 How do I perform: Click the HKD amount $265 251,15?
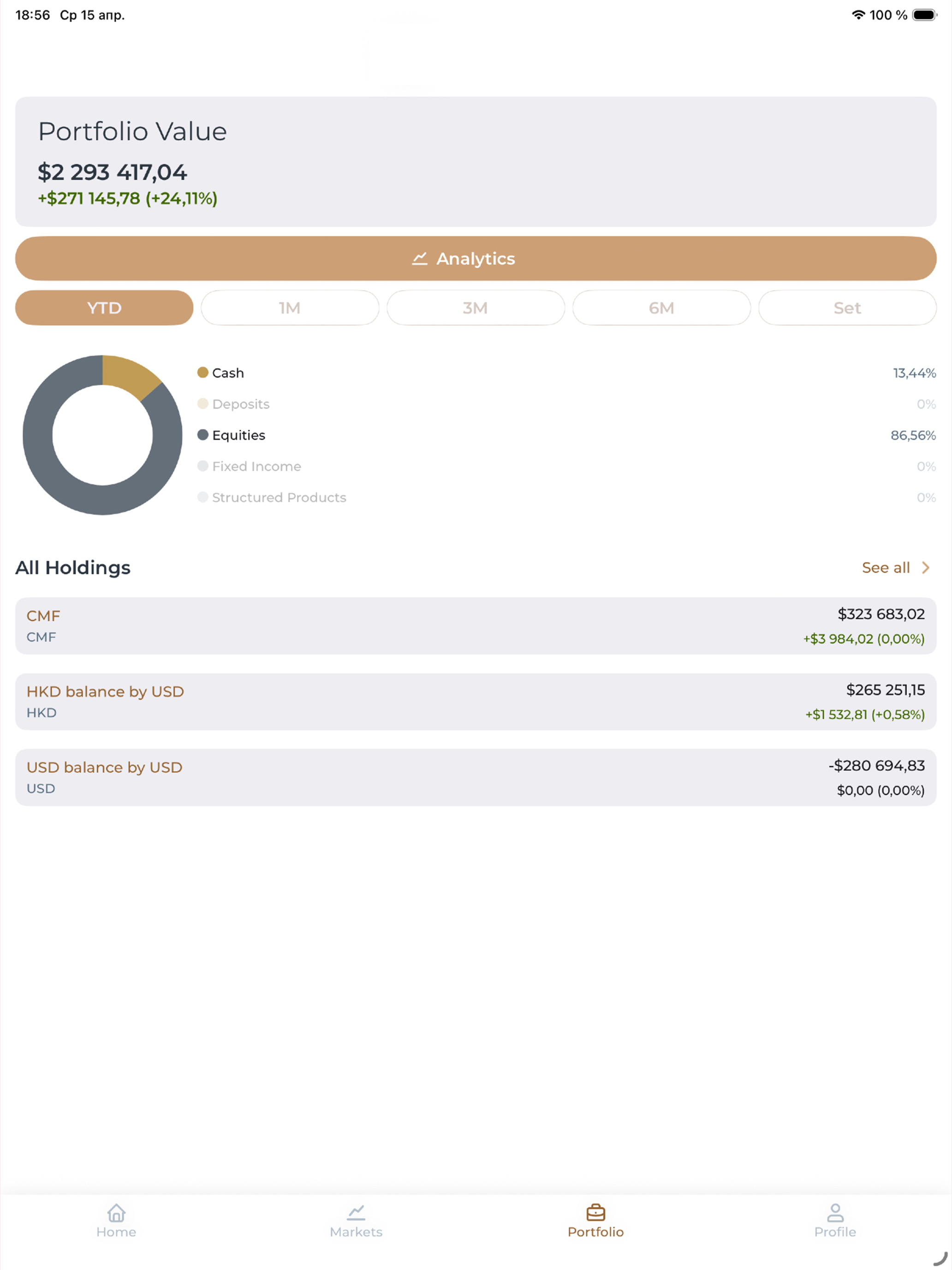[886, 690]
